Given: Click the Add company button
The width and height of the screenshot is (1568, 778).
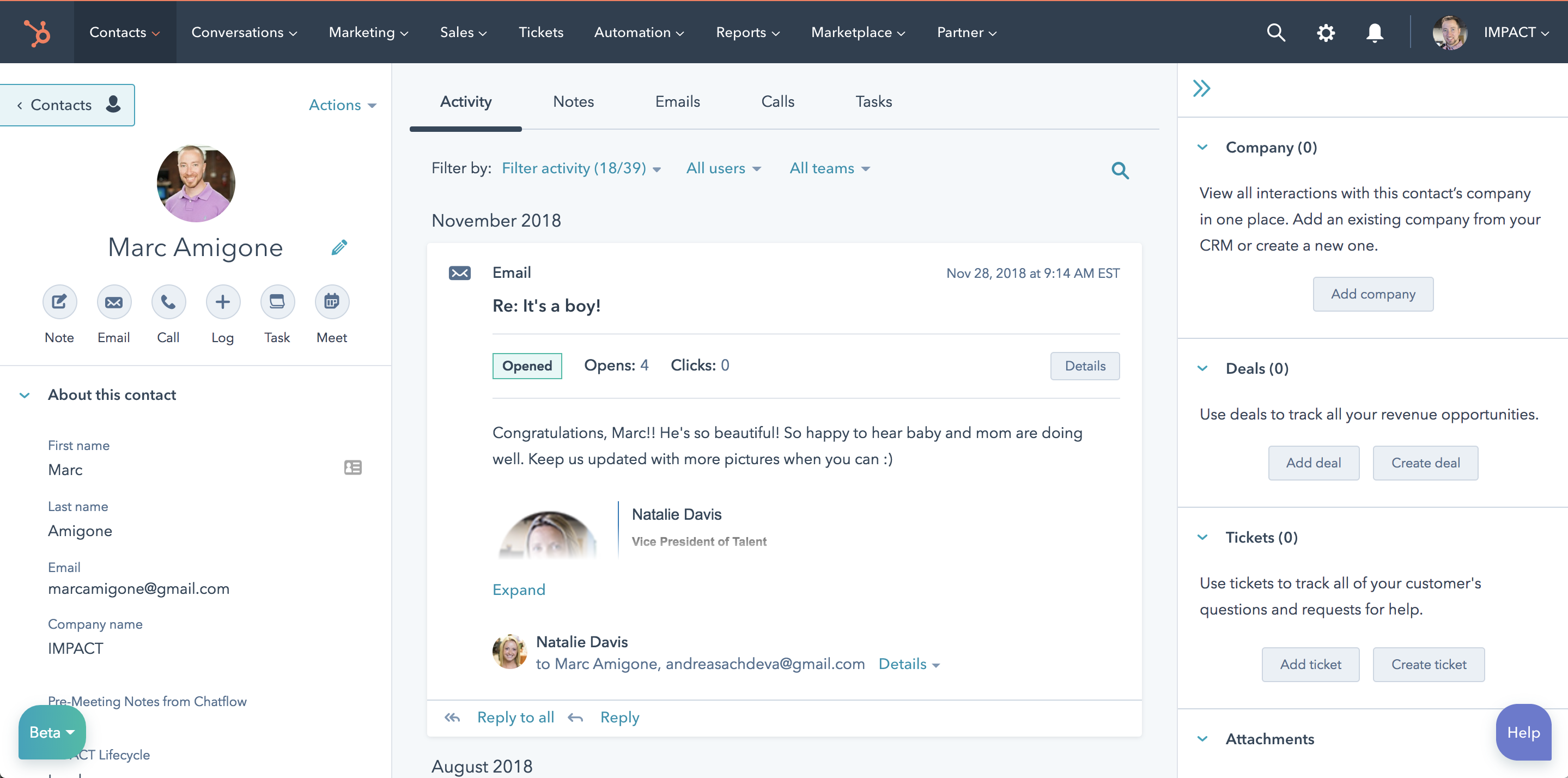Looking at the screenshot, I should click(x=1372, y=294).
